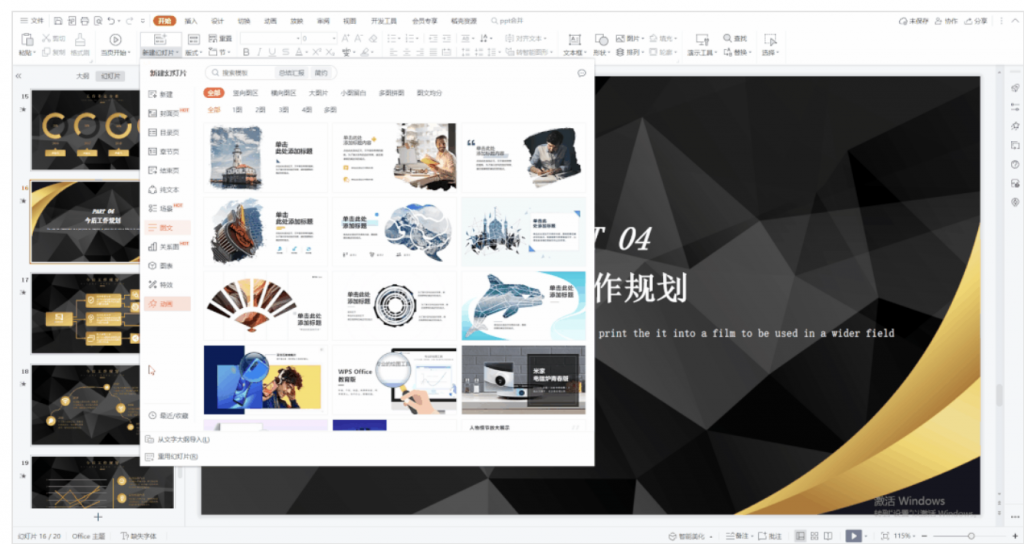Viewport: 1024px width, 544px height.
Task: Apply superscript X² formatting
Action: [316, 52]
